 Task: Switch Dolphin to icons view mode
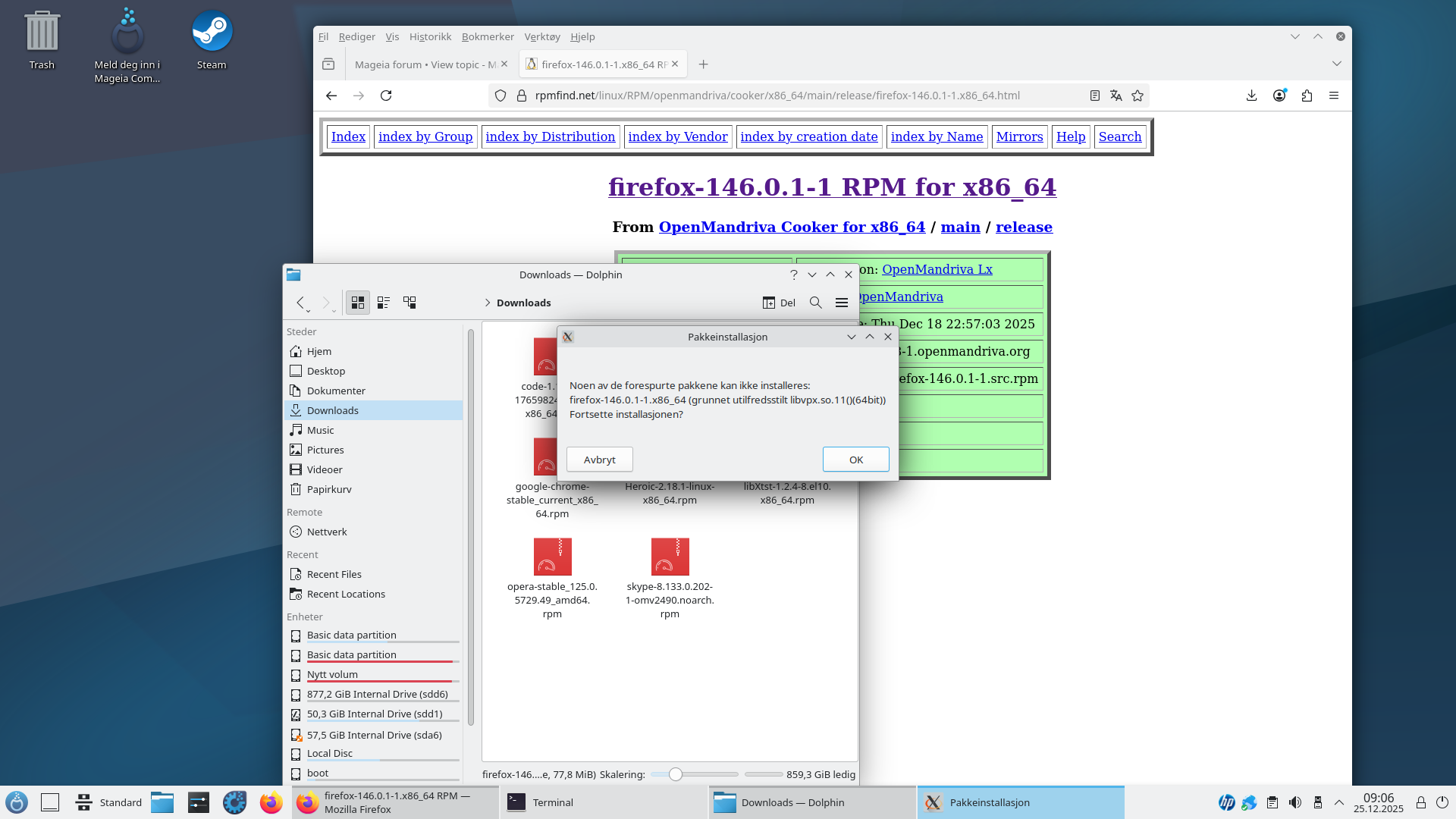point(358,303)
